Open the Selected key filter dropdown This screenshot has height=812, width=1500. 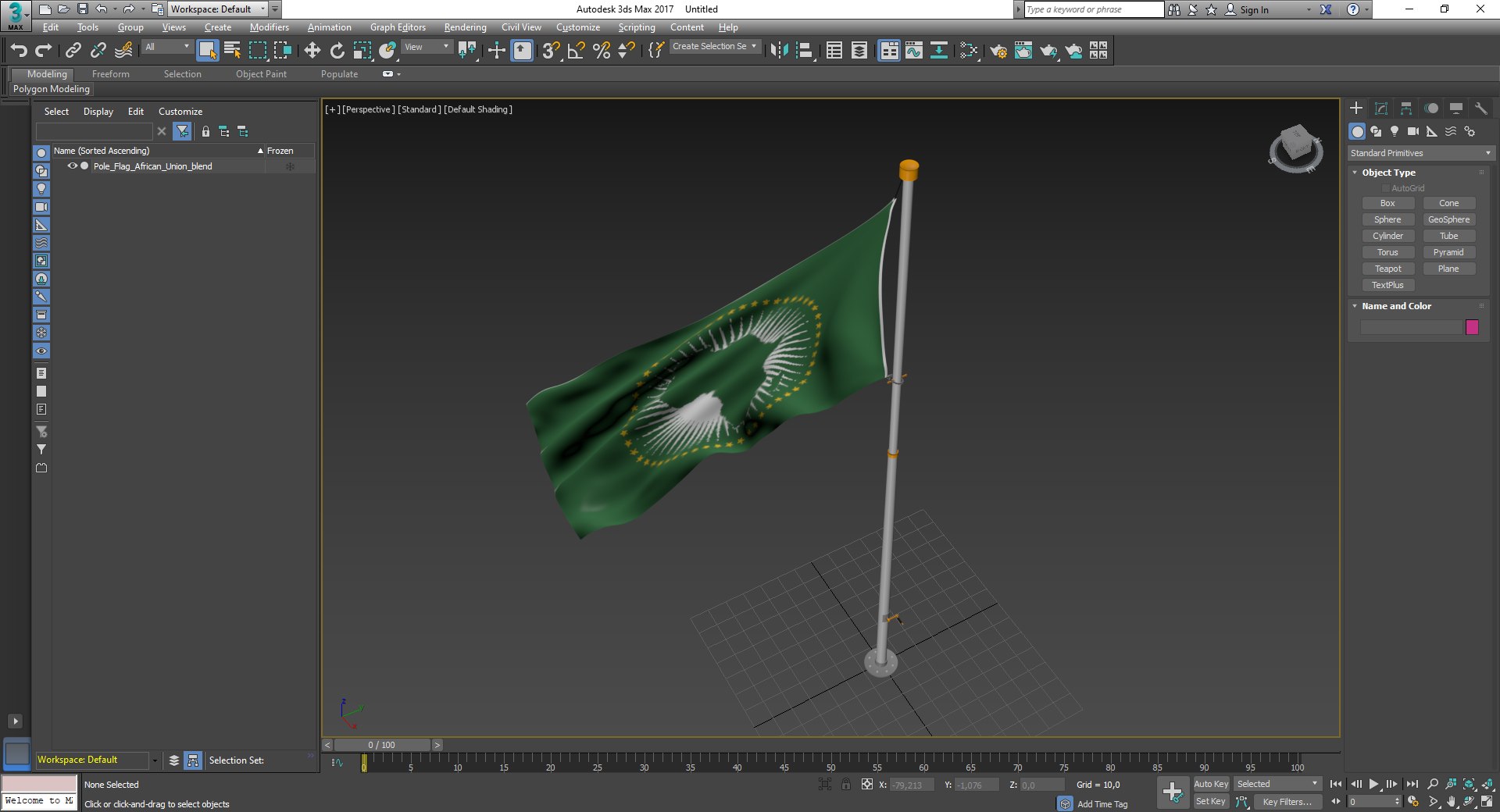click(1277, 784)
